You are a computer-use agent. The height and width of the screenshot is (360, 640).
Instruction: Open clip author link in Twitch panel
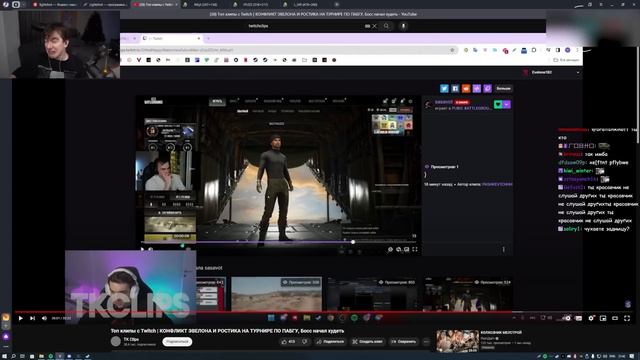[497, 184]
